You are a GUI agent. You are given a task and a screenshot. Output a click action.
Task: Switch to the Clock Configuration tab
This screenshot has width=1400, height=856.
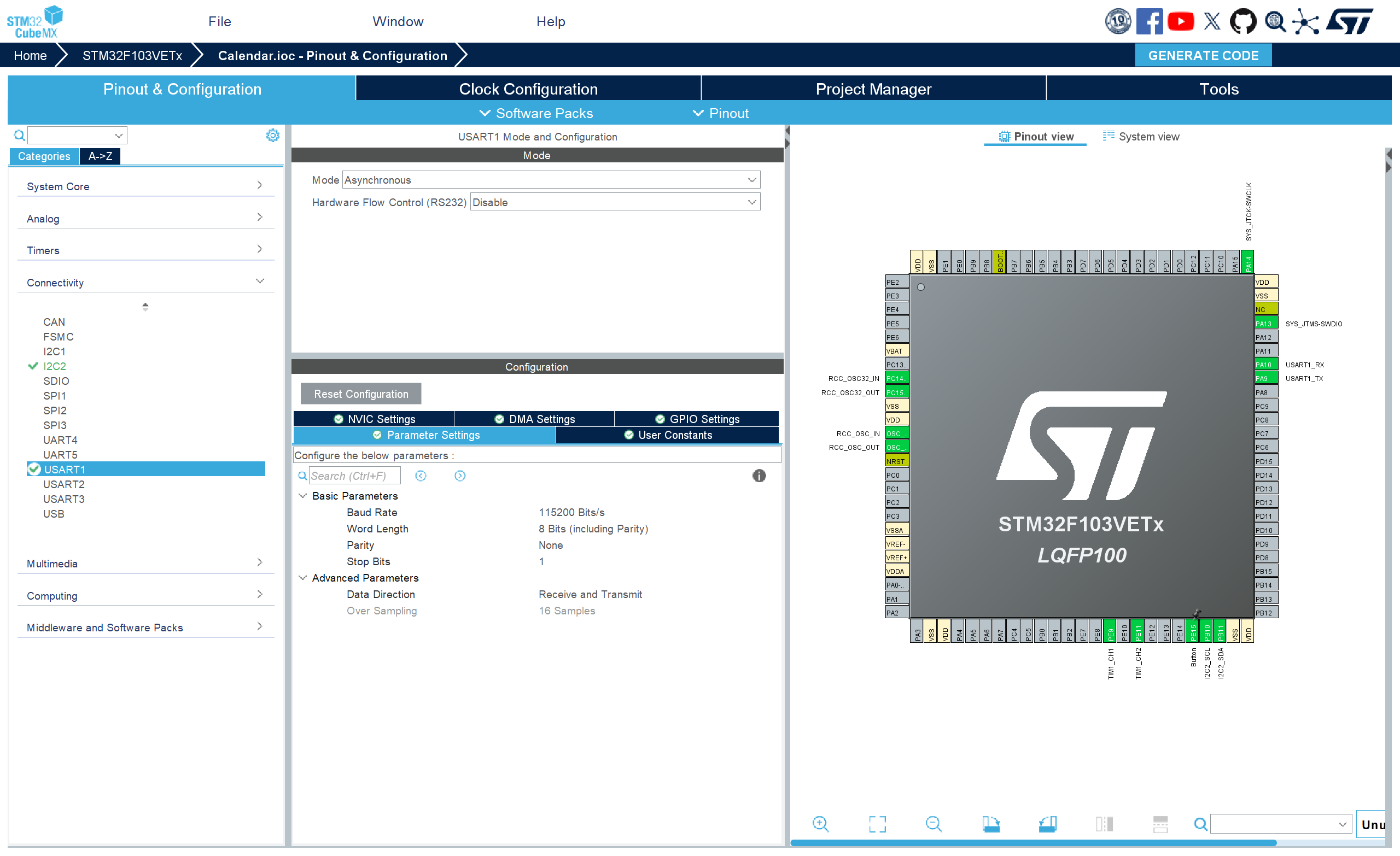click(x=528, y=89)
